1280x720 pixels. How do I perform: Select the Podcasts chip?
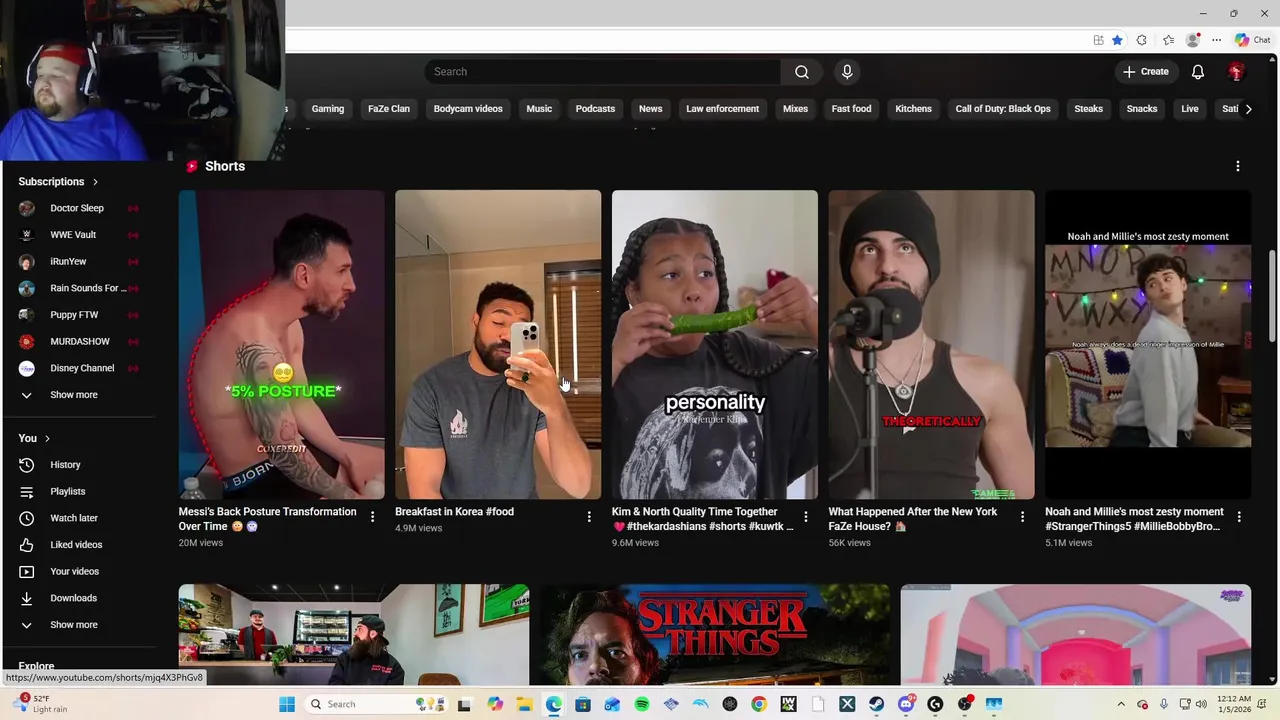(595, 109)
